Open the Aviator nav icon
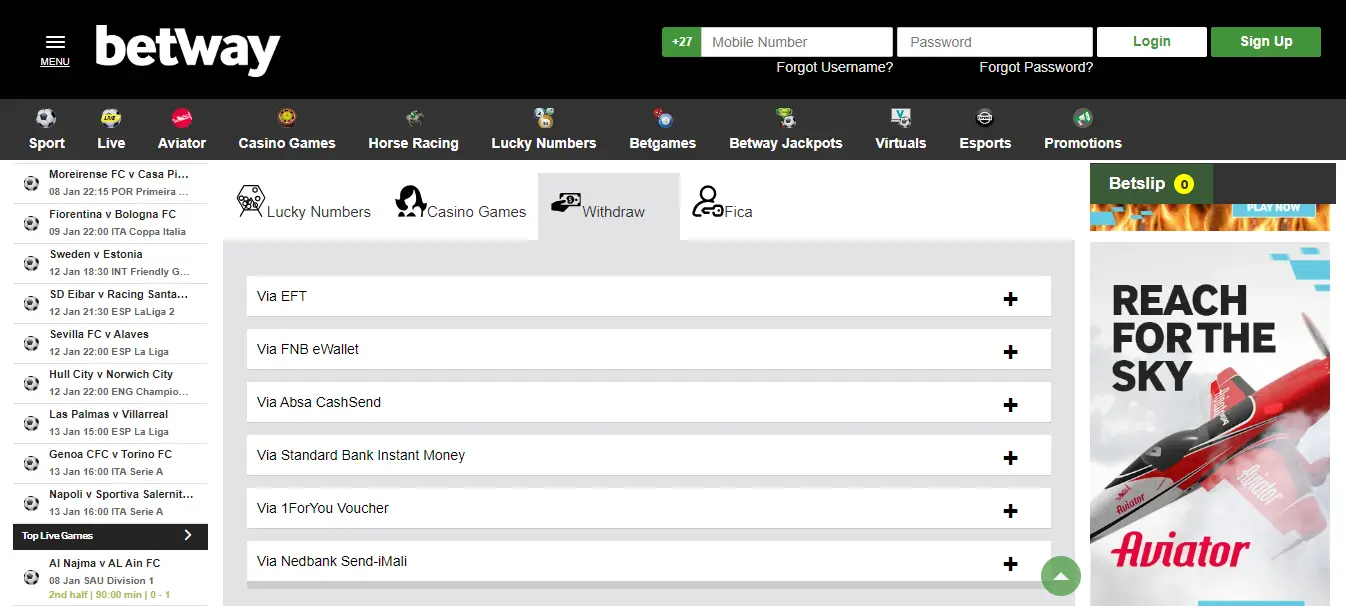The width and height of the screenshot is (1346, 606). 181,118
